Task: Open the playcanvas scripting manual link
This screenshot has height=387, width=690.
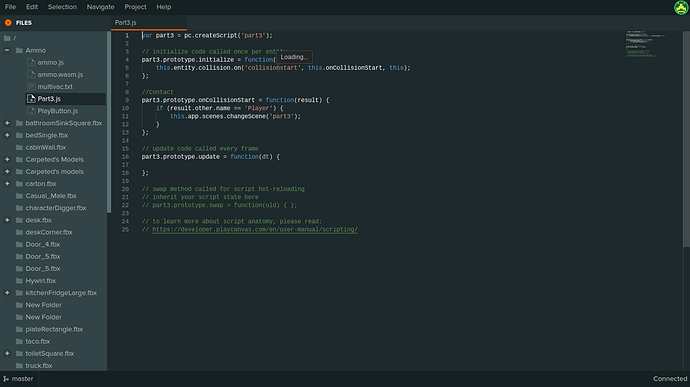Action: click(255, 229)
